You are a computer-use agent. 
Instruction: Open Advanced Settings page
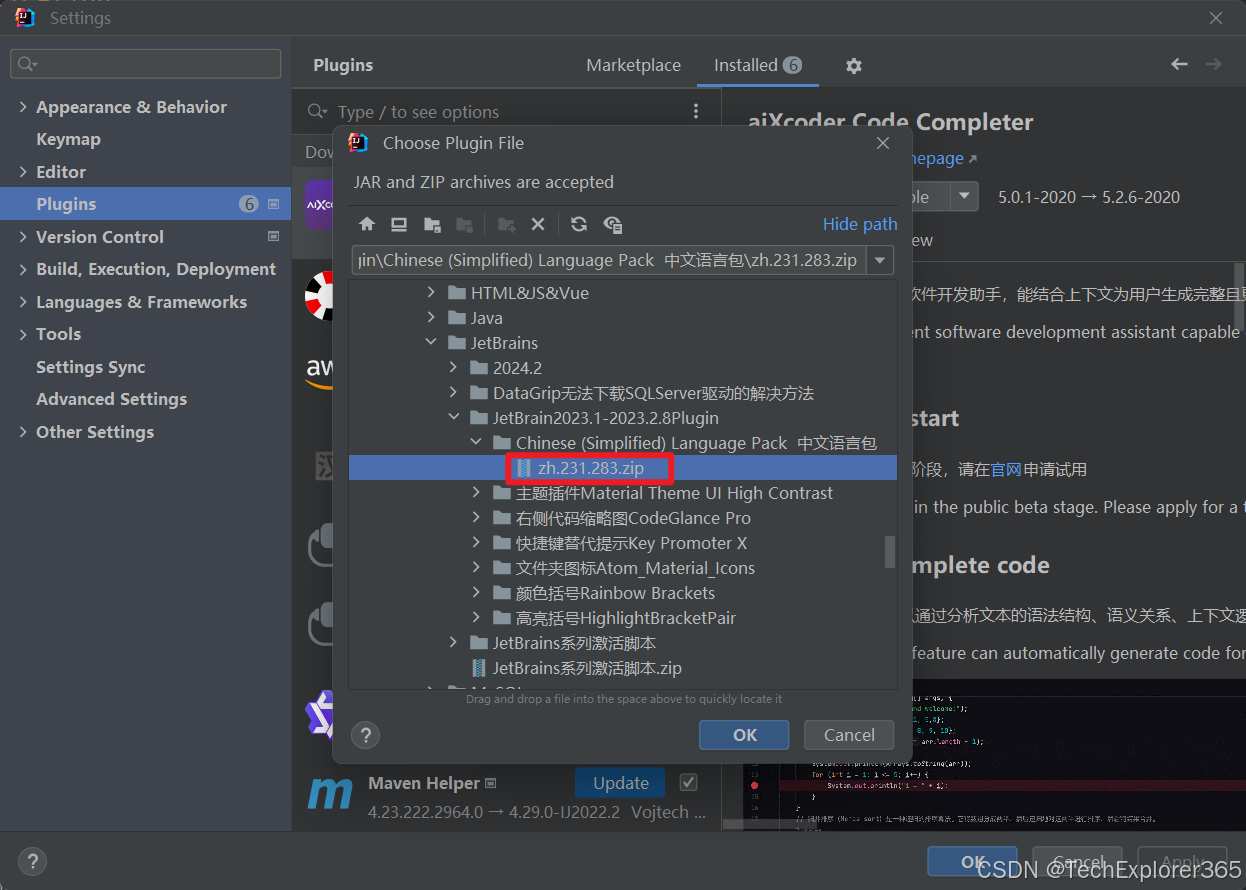click(x=111, y=399)
